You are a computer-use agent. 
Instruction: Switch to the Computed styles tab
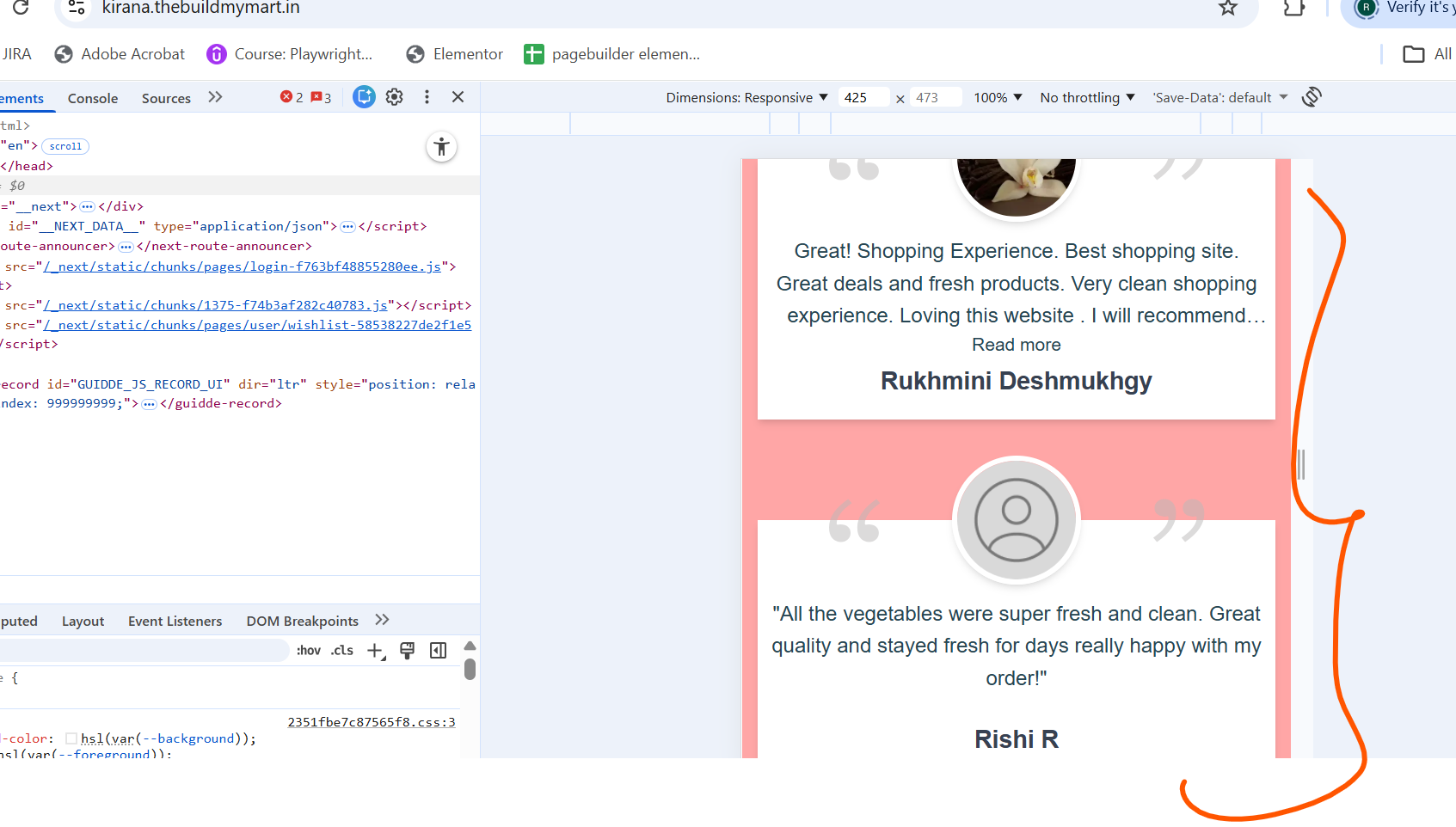[x=19, y=622]
